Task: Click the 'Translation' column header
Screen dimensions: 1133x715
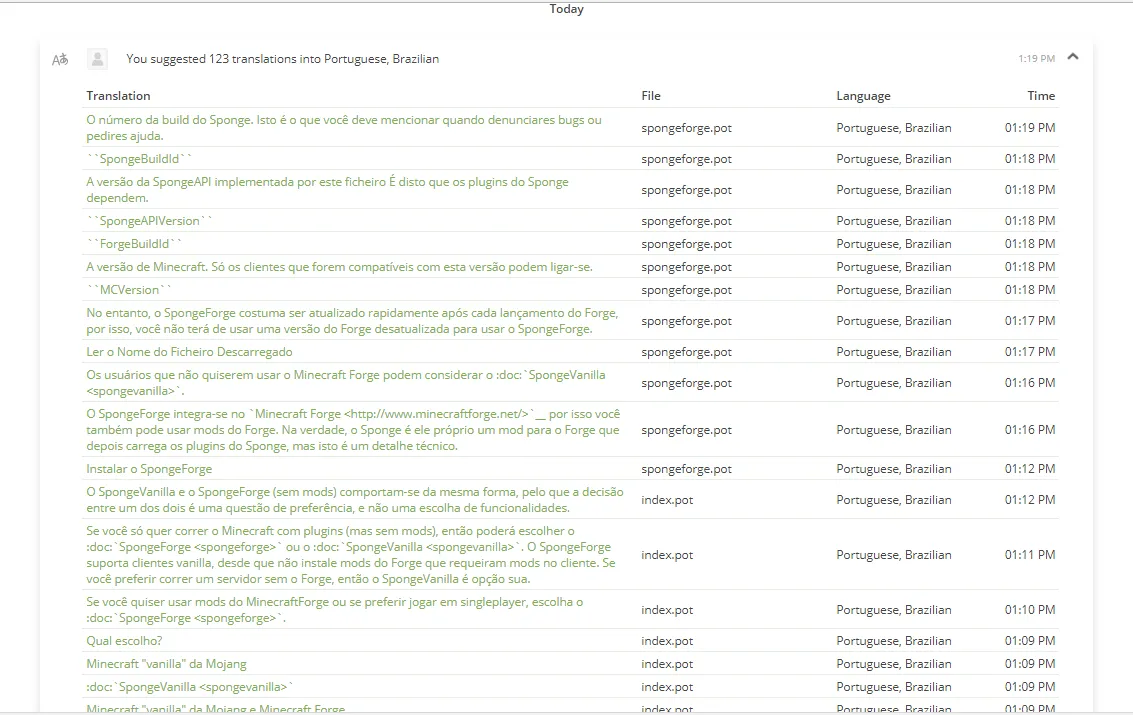Action: point(119,96)
